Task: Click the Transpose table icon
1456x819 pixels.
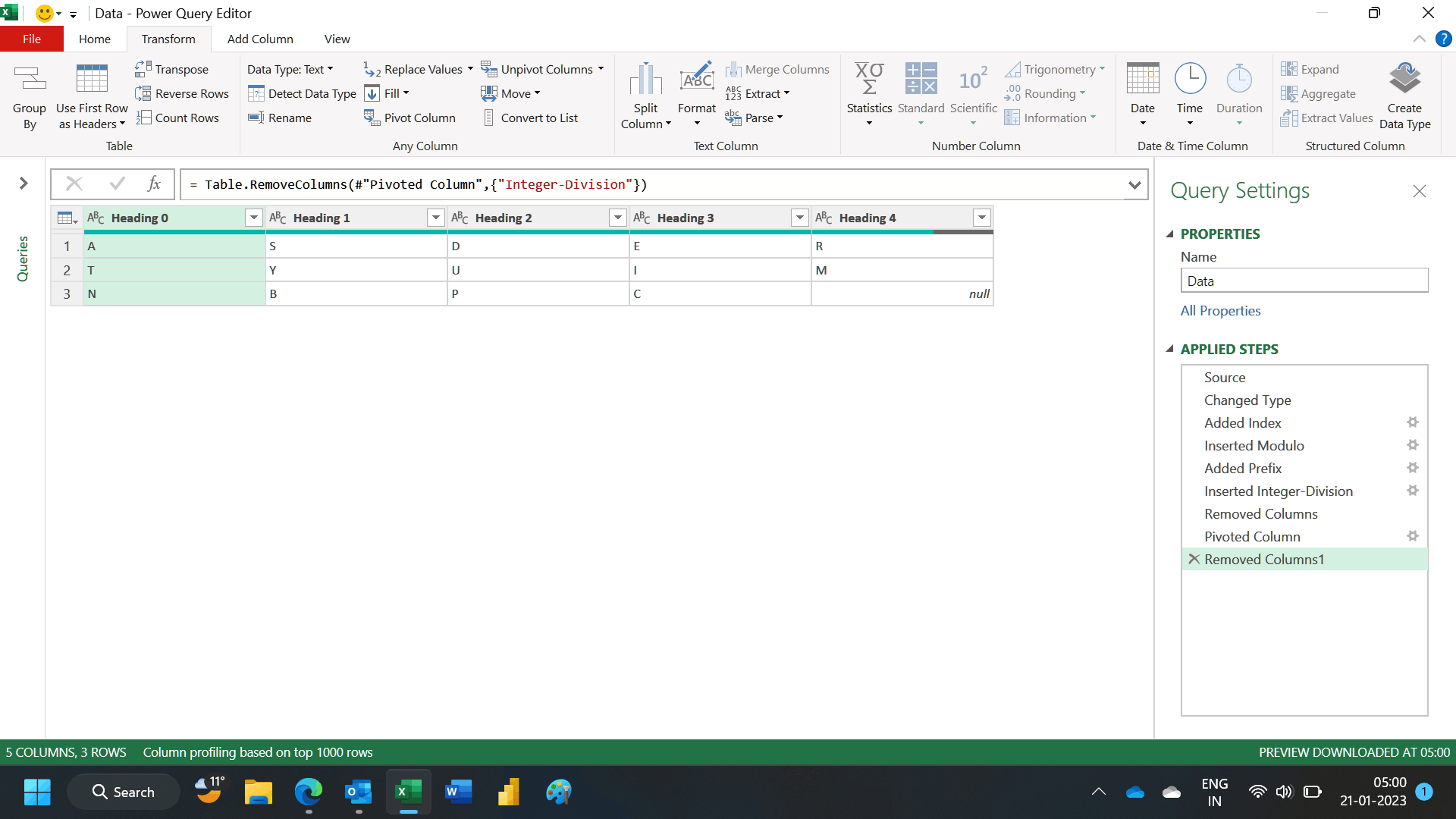Action: coord(143,69)
